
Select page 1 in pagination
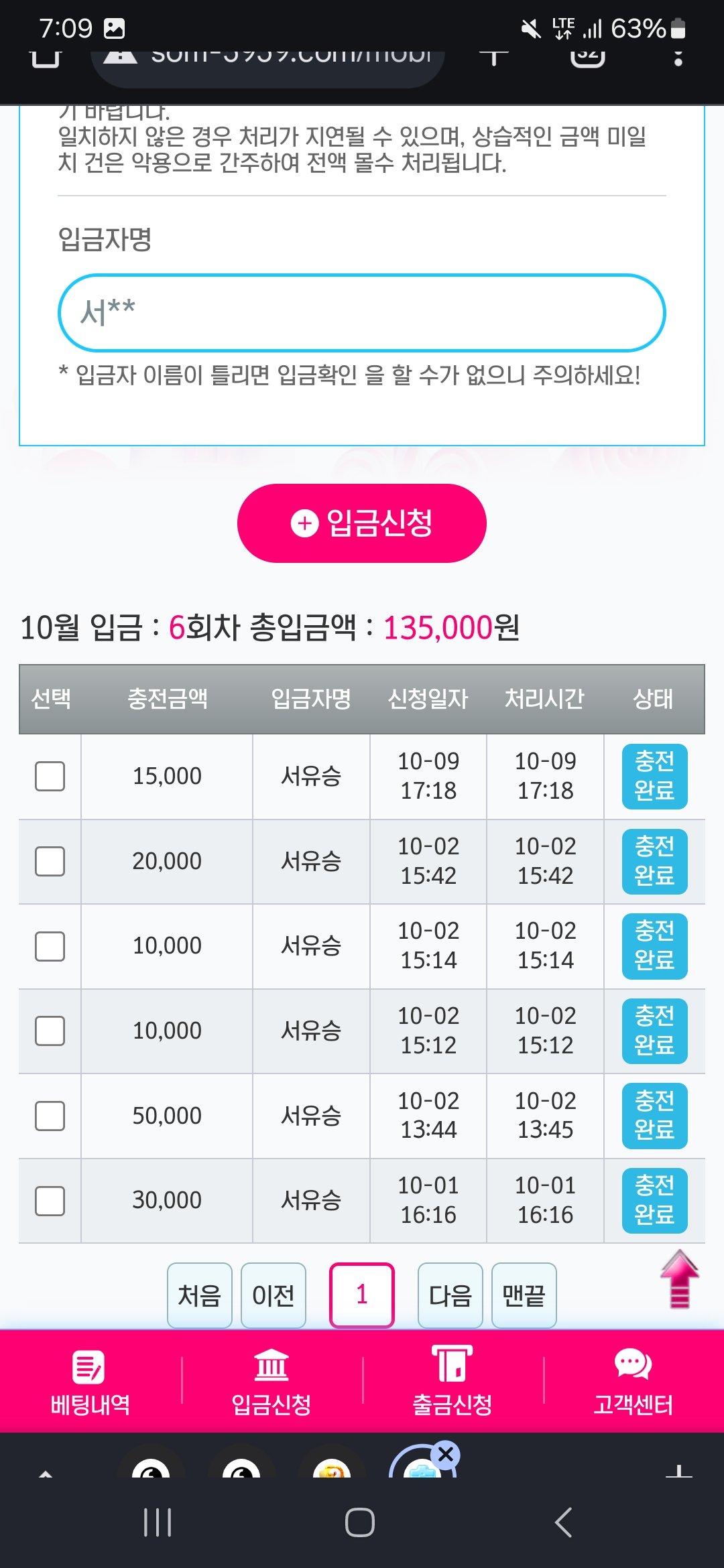point(362,1295)
